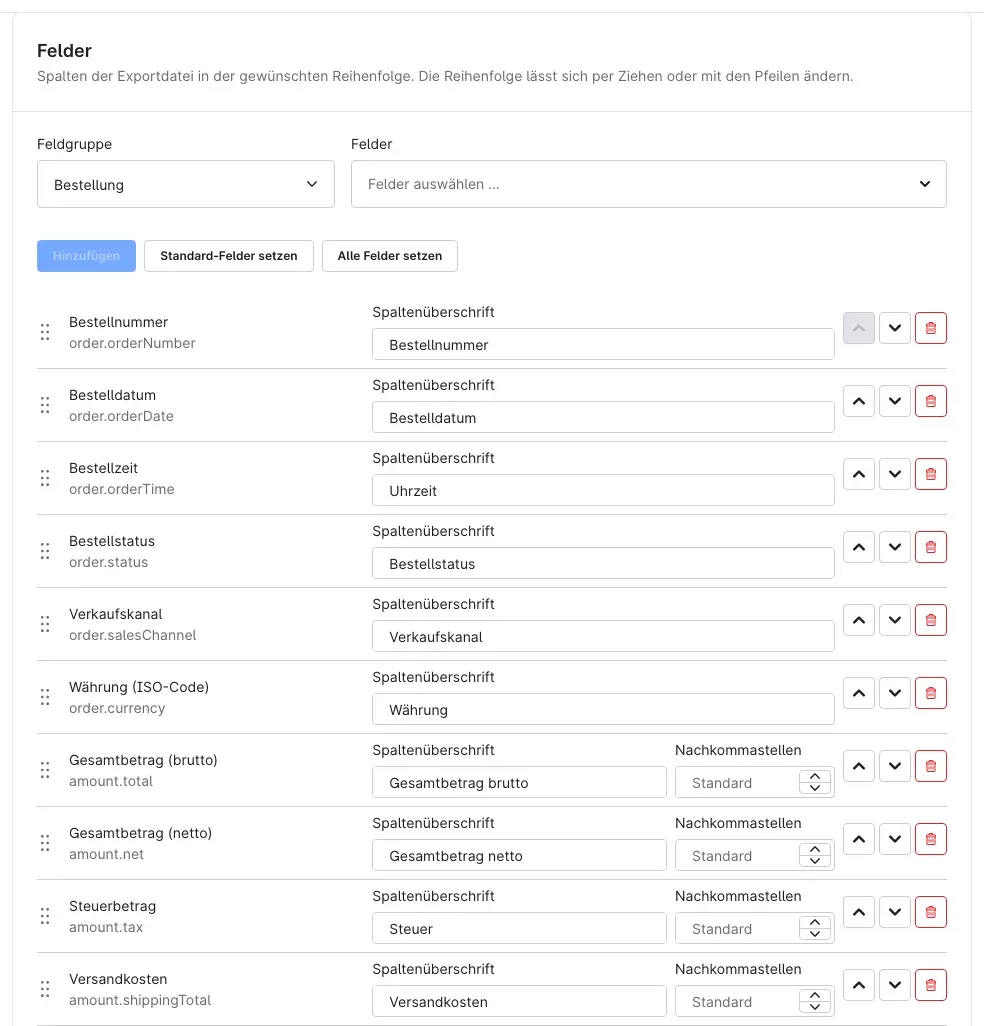This screenshot has height=1026, width=984.
Task: Click the Alle Felder setzen button
Action: pos(389,256)
